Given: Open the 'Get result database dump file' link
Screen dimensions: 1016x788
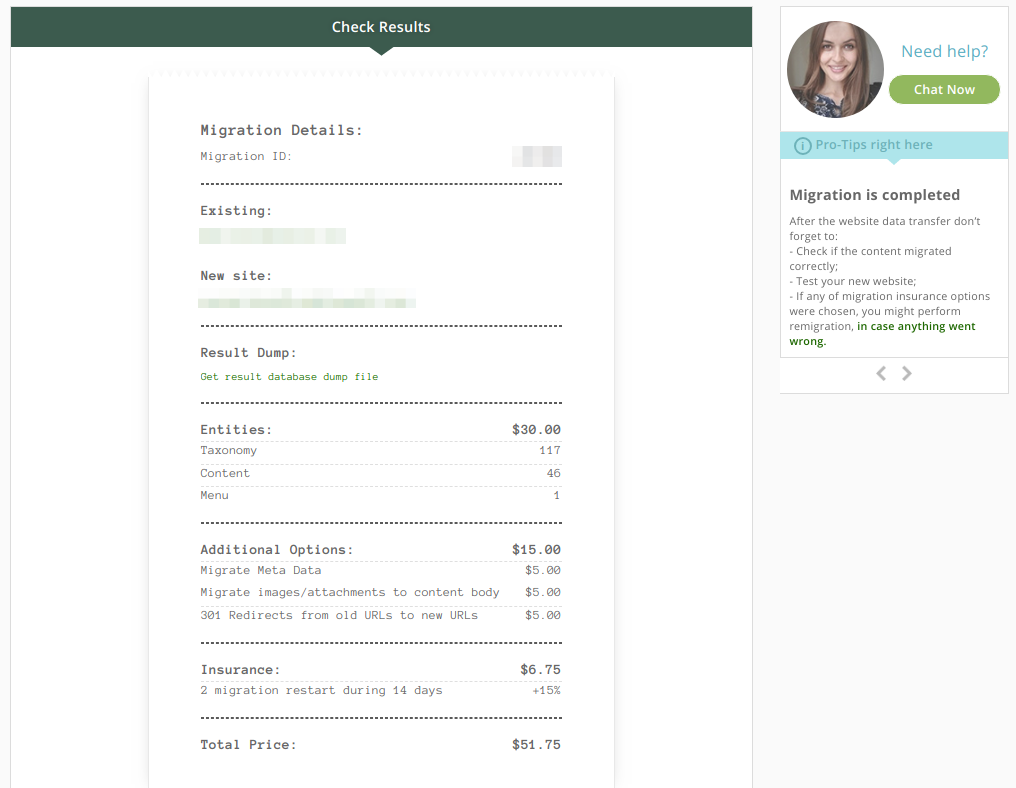Looking at the screenshot, I should pyautogui.click(x=289, y=377).
